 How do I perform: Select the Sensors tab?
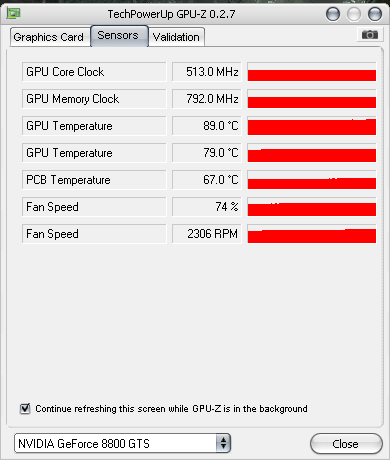tap(119, 35)
